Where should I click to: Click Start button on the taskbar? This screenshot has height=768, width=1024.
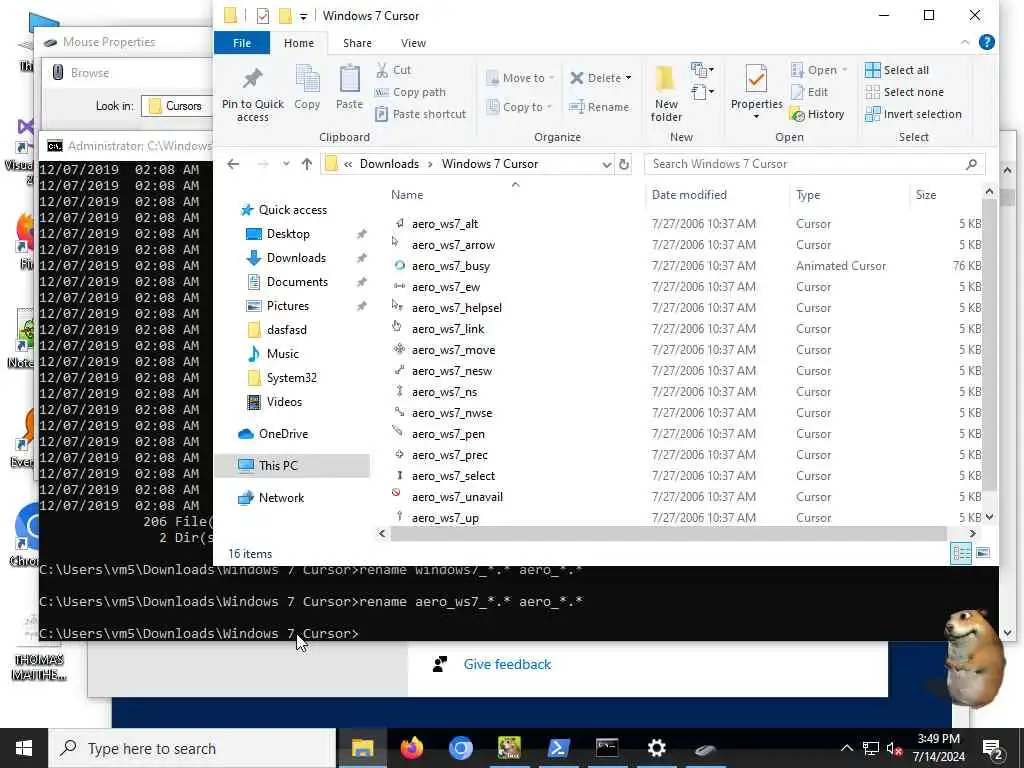pyautogui.click(x=24, y=748)
